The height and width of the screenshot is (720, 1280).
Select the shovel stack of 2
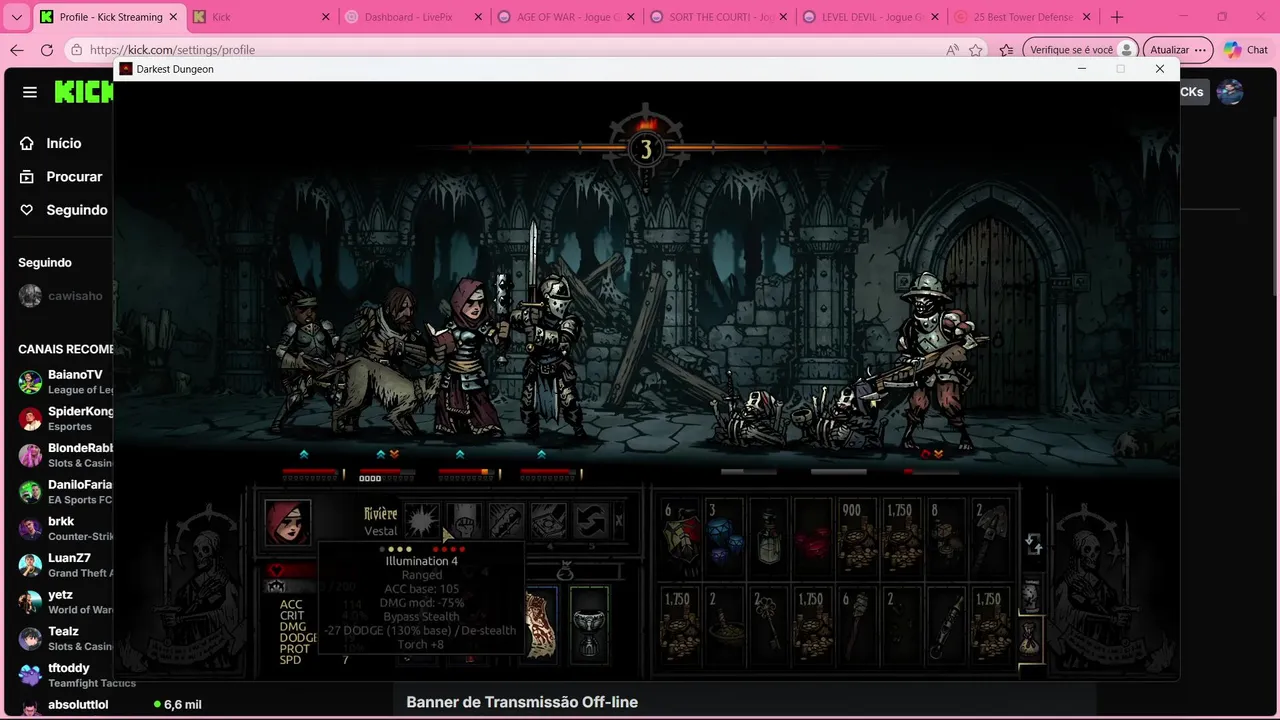[989, 537]
